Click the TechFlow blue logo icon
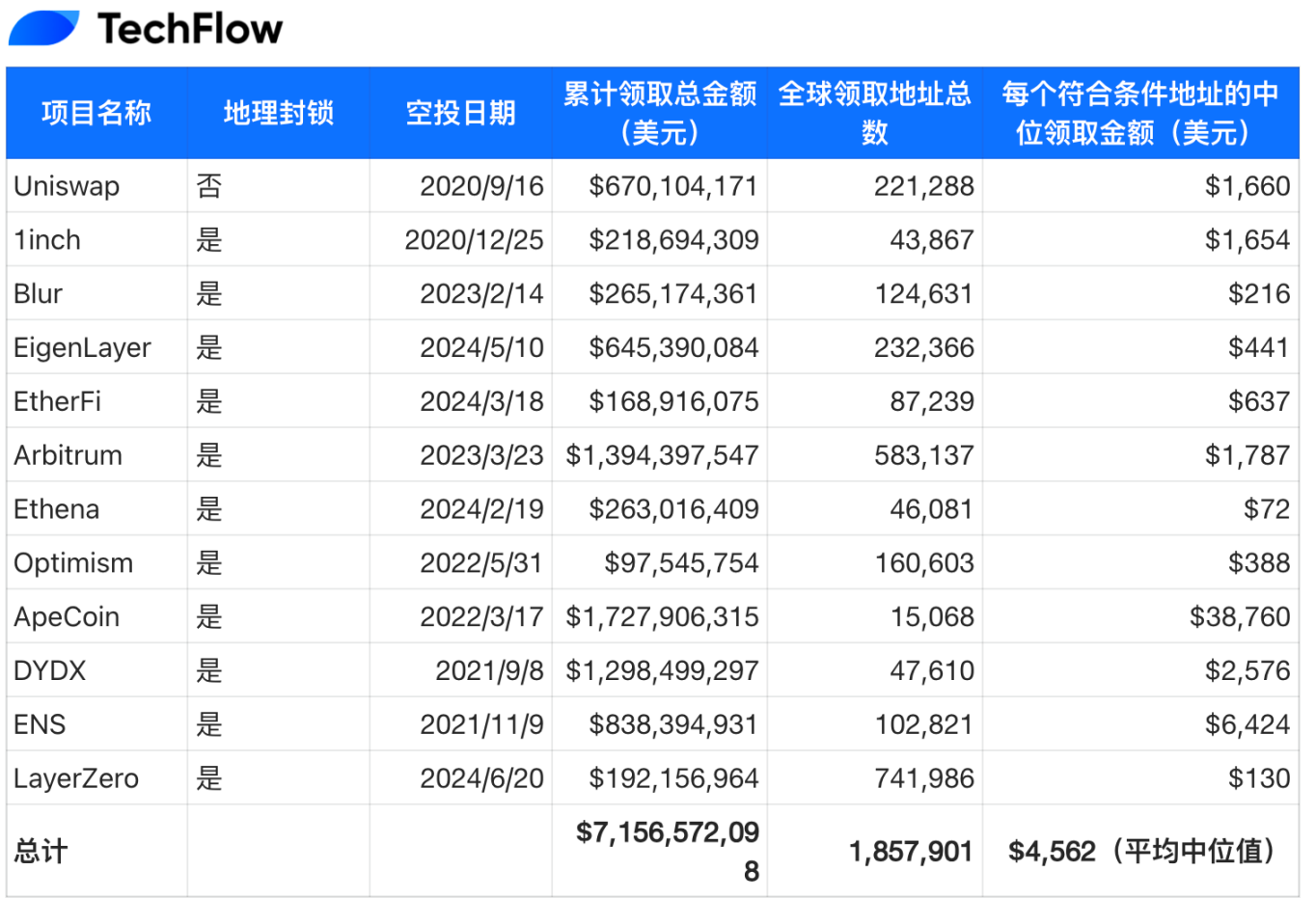This screenshot has width=1316, height=898. (x=43, y=28)
